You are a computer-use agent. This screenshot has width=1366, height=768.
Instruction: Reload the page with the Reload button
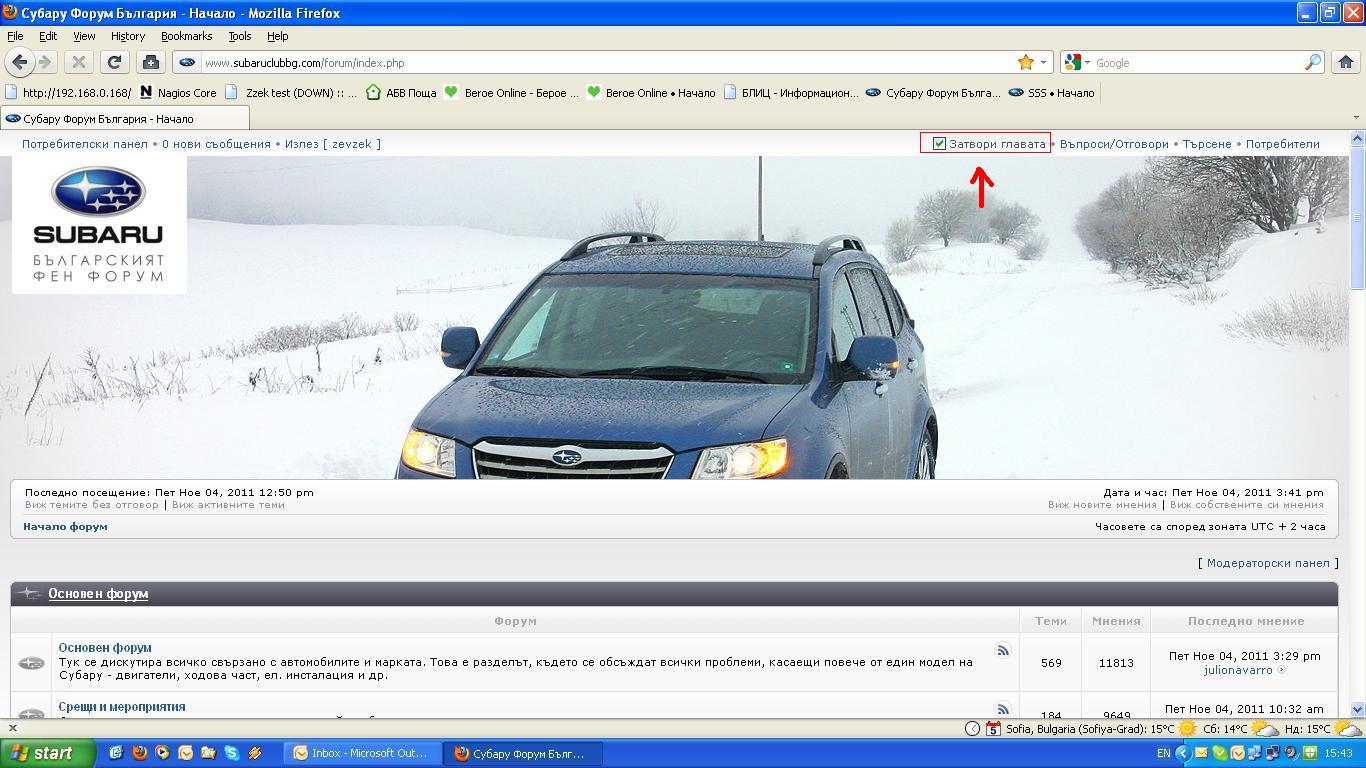(x=114, y=62)
